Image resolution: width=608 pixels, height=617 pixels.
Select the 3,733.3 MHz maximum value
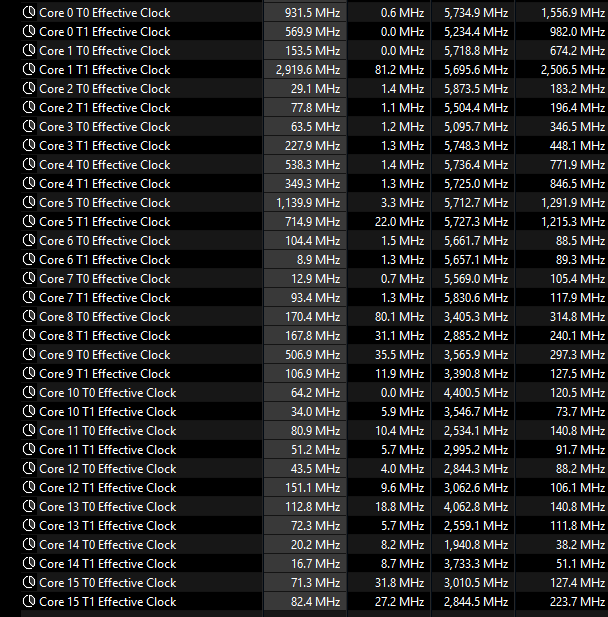pos(476,563)
